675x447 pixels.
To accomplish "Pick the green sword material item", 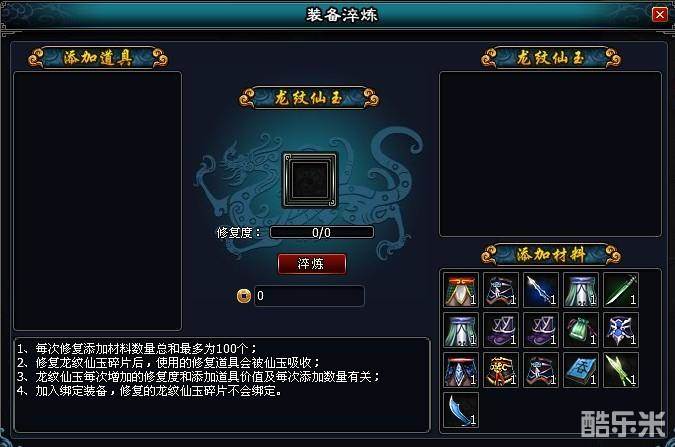I will (621, 290).
